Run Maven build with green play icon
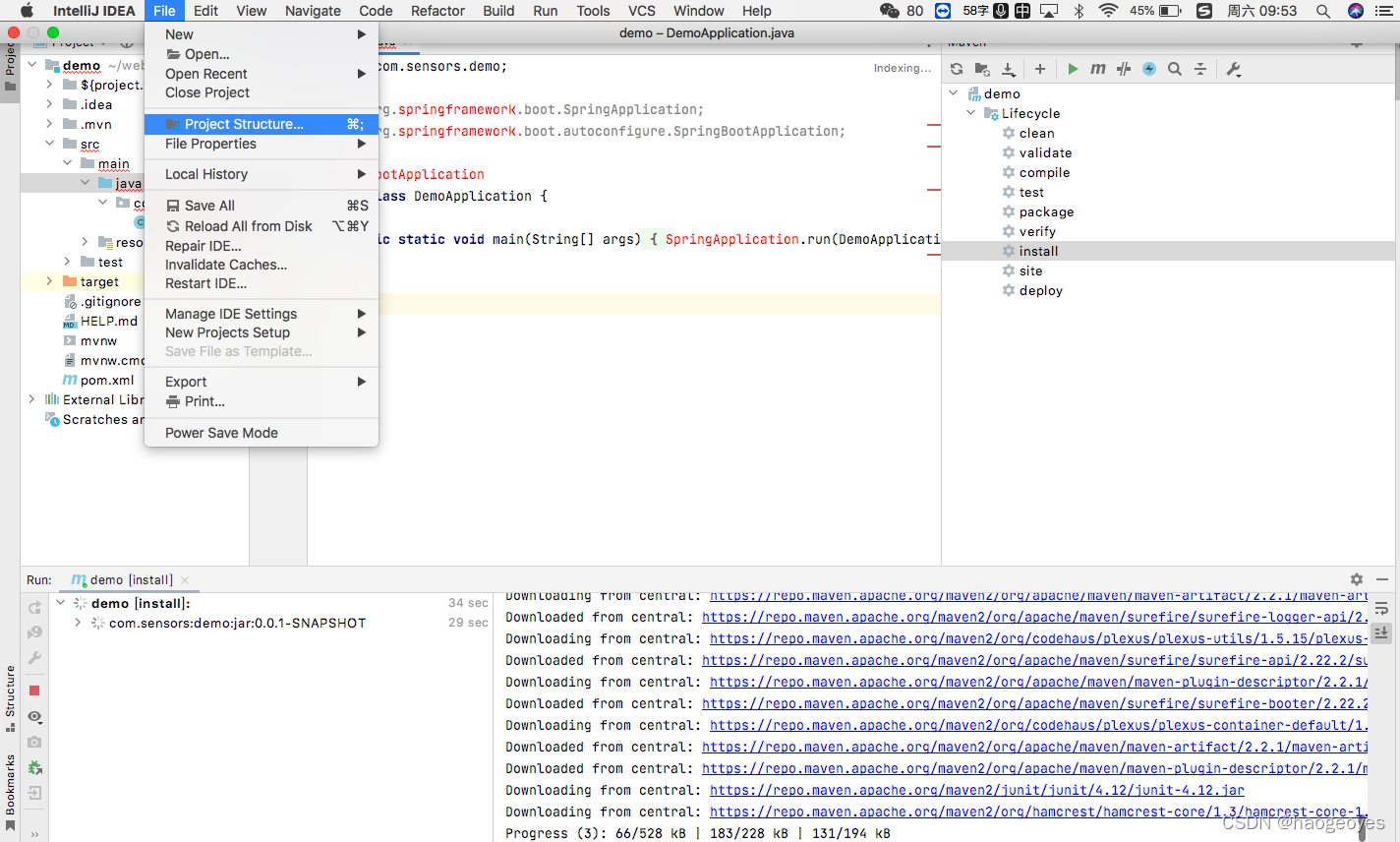 [1073, 69]
